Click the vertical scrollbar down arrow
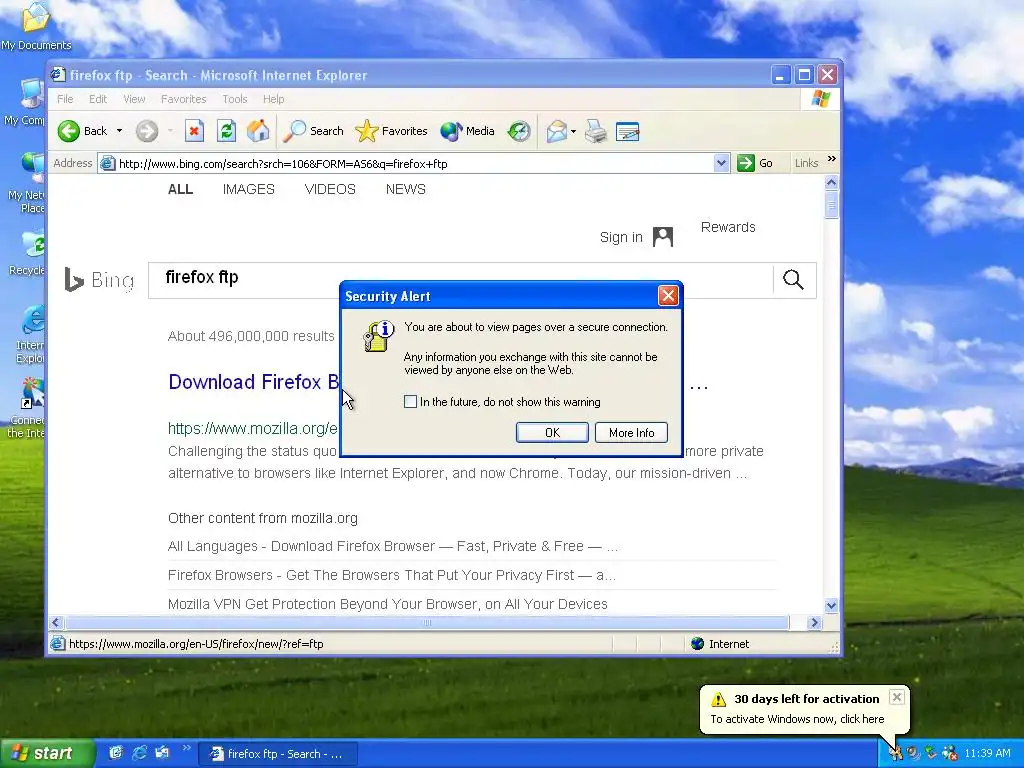The height and width of the screenshot is (768, 1024). [831, 605]
